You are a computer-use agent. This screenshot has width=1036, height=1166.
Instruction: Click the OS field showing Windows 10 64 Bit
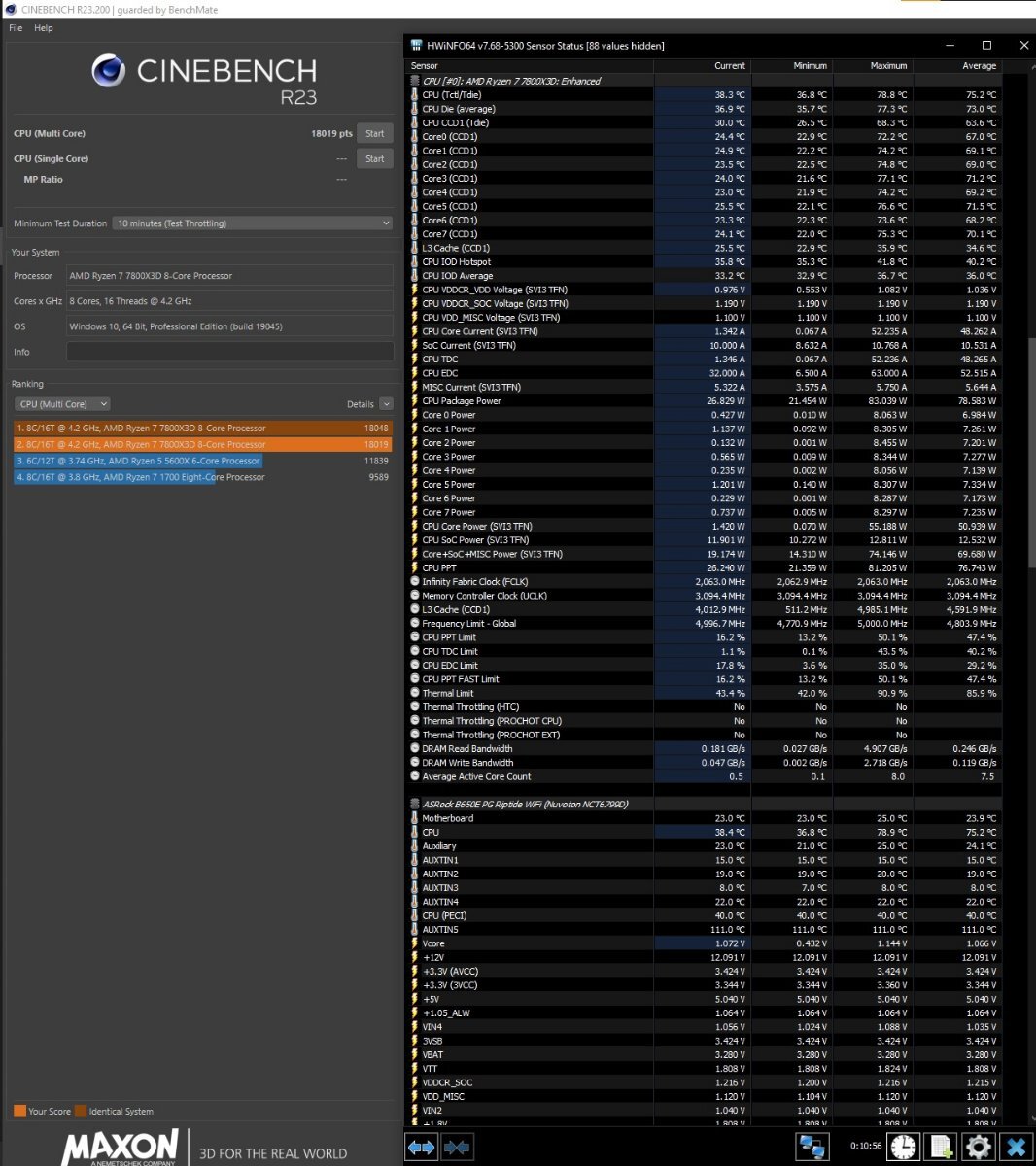click(229, 326)
